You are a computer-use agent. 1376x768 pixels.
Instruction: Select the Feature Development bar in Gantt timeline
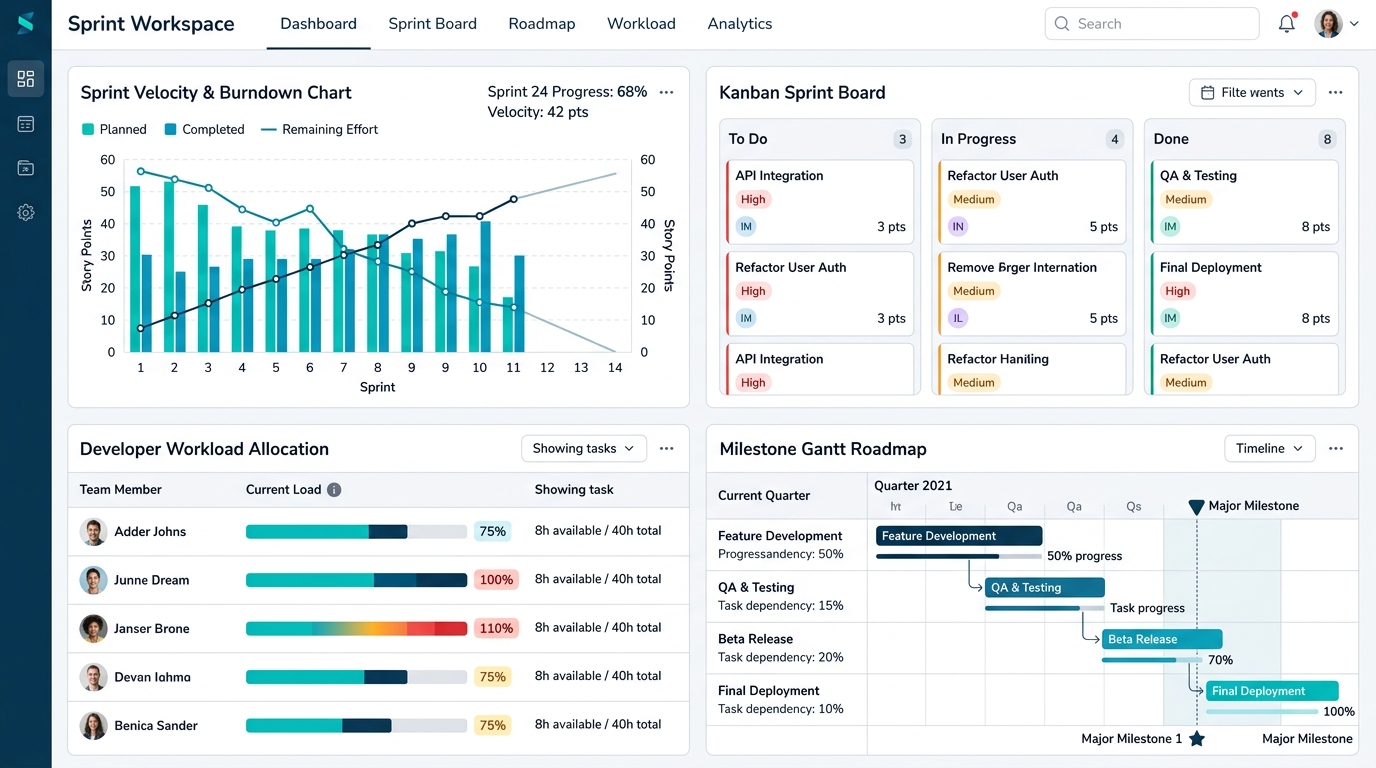[x=959, y=536]
